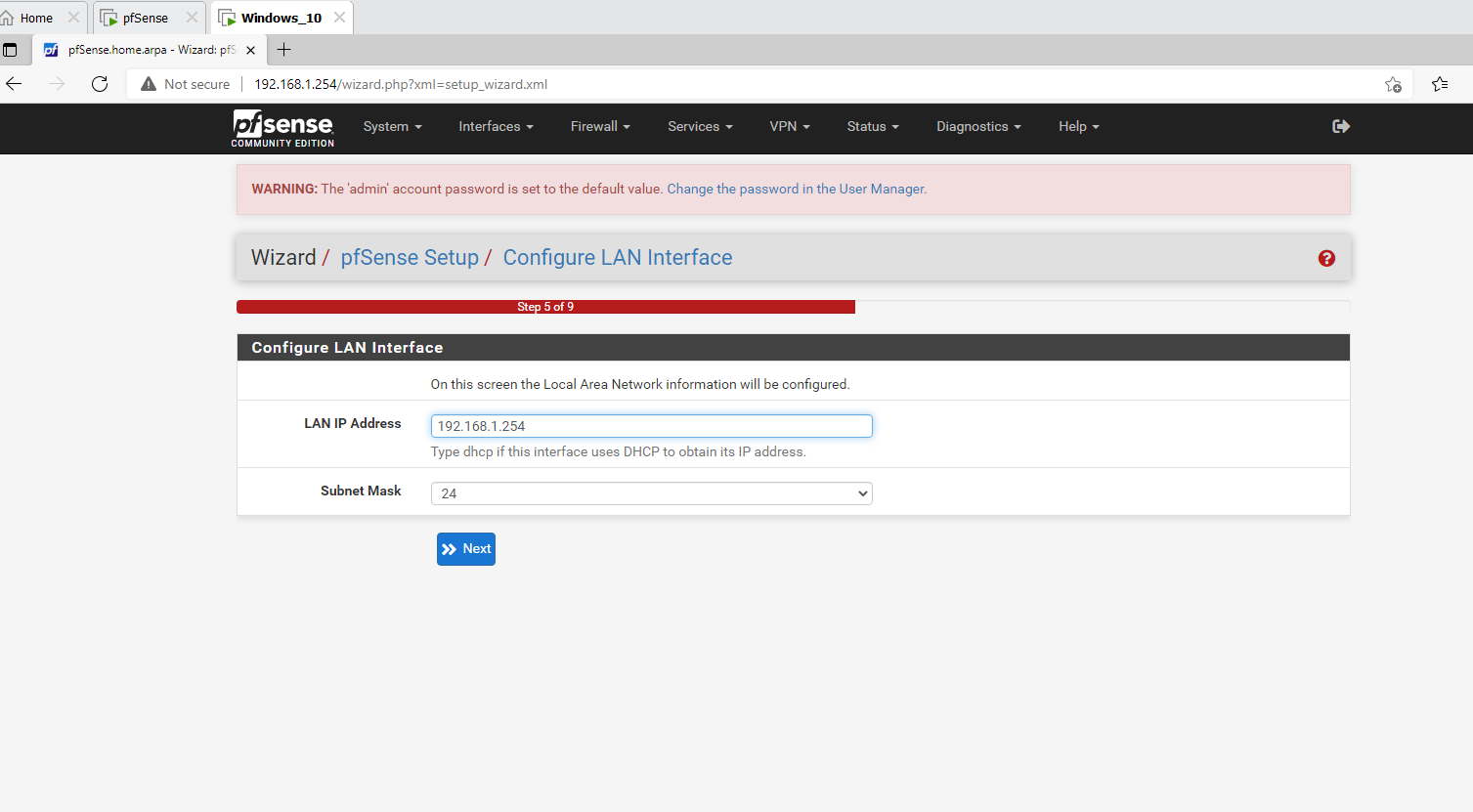Follow the Change password in User Manager link
1473x812 pixels.
(797, 189)
